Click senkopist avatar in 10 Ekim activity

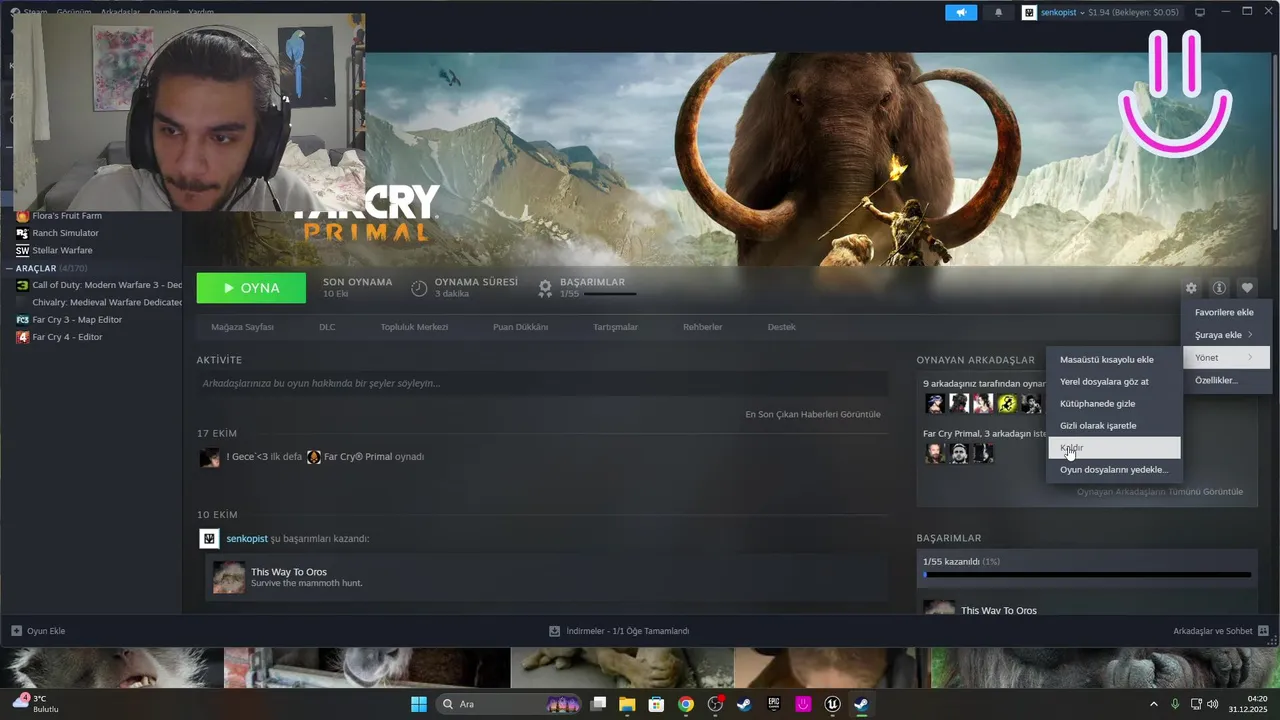click(x=209, y=539)
